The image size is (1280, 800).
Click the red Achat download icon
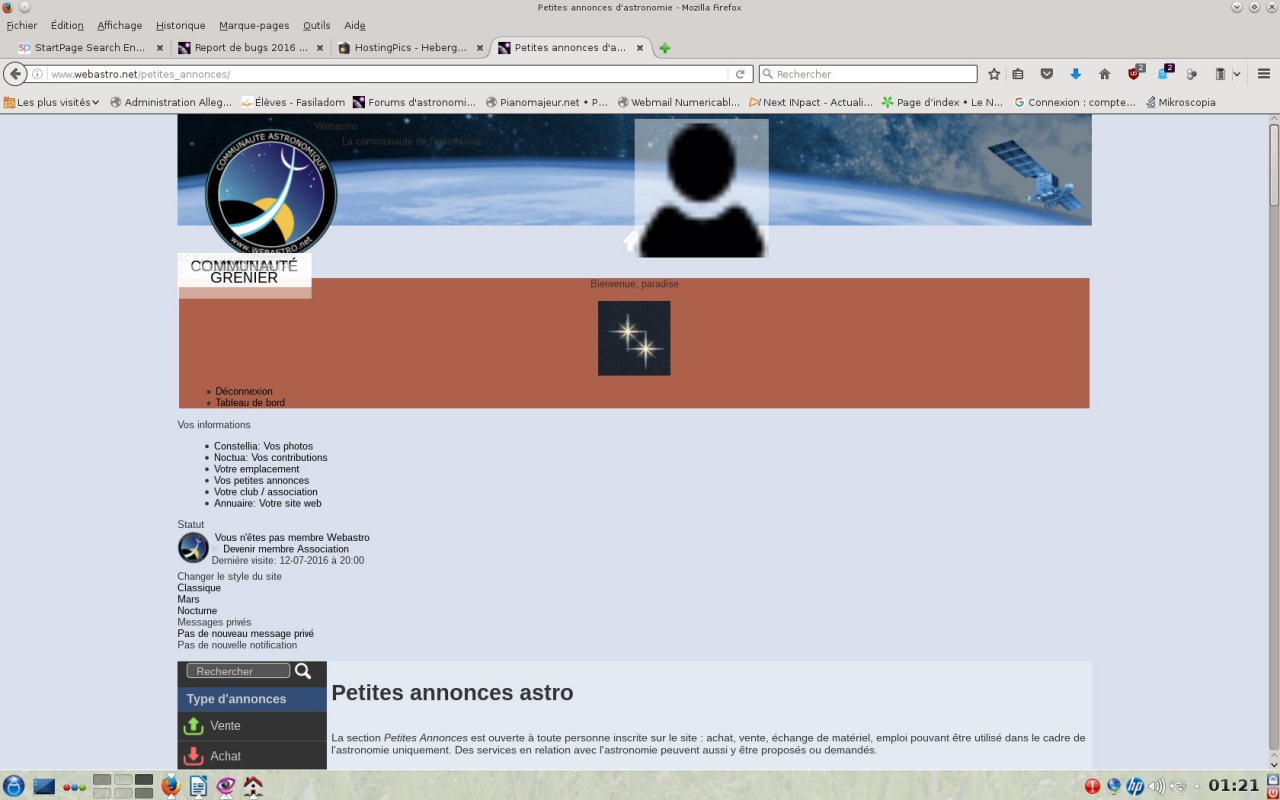(x=194, y=756)
